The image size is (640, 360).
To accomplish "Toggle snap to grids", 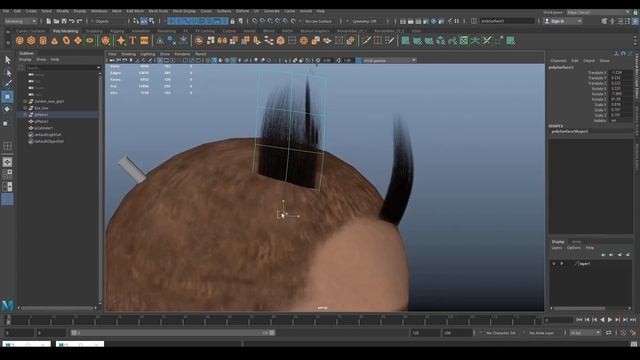I will pos(255,21).
